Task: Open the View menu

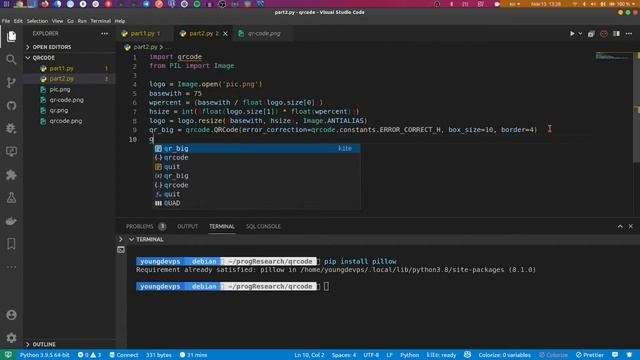Action: (x=57, y=21)
